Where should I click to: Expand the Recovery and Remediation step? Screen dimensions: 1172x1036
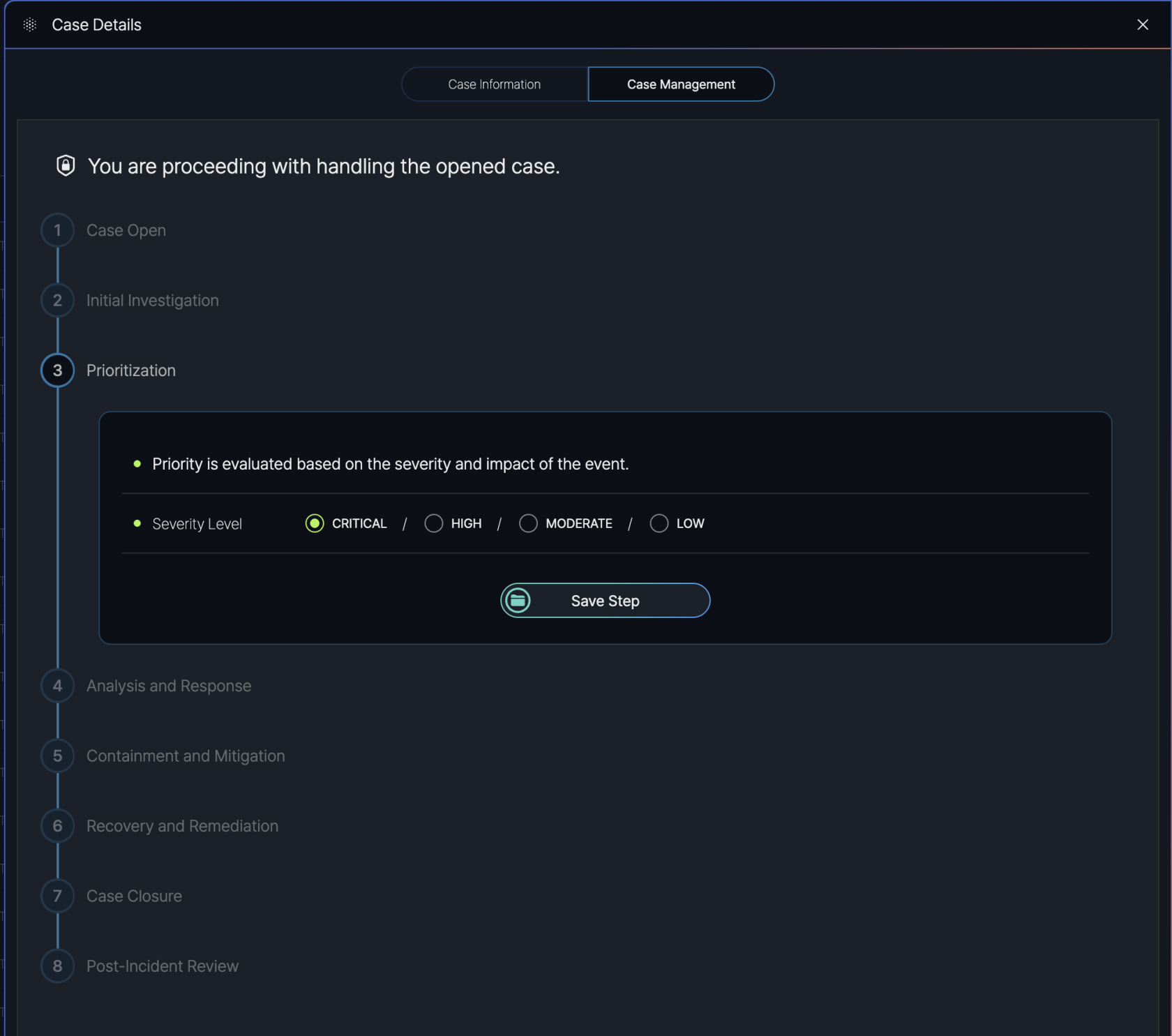pos(182,826)
